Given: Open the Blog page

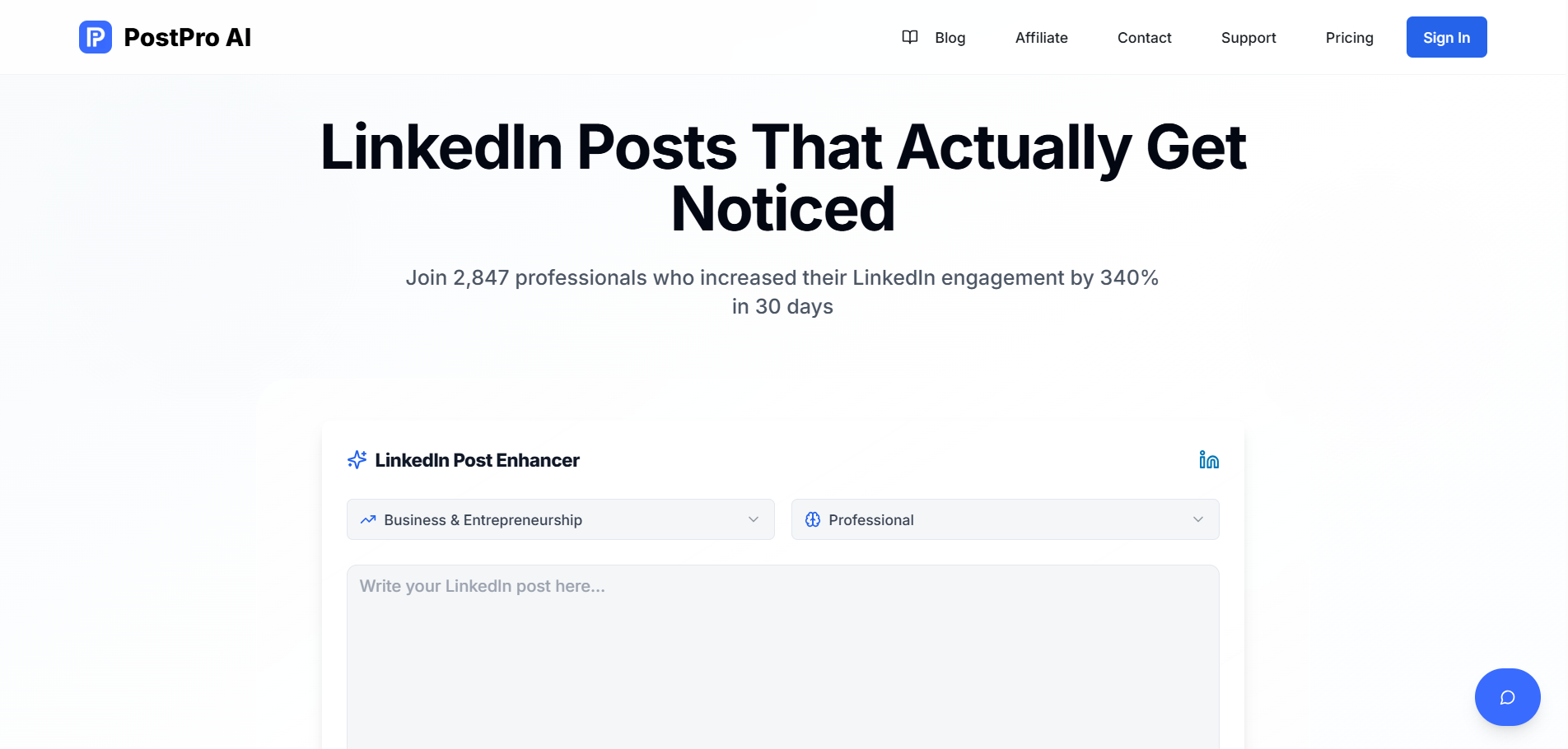Looking at the screenshot, I should (x=950, y=38).
